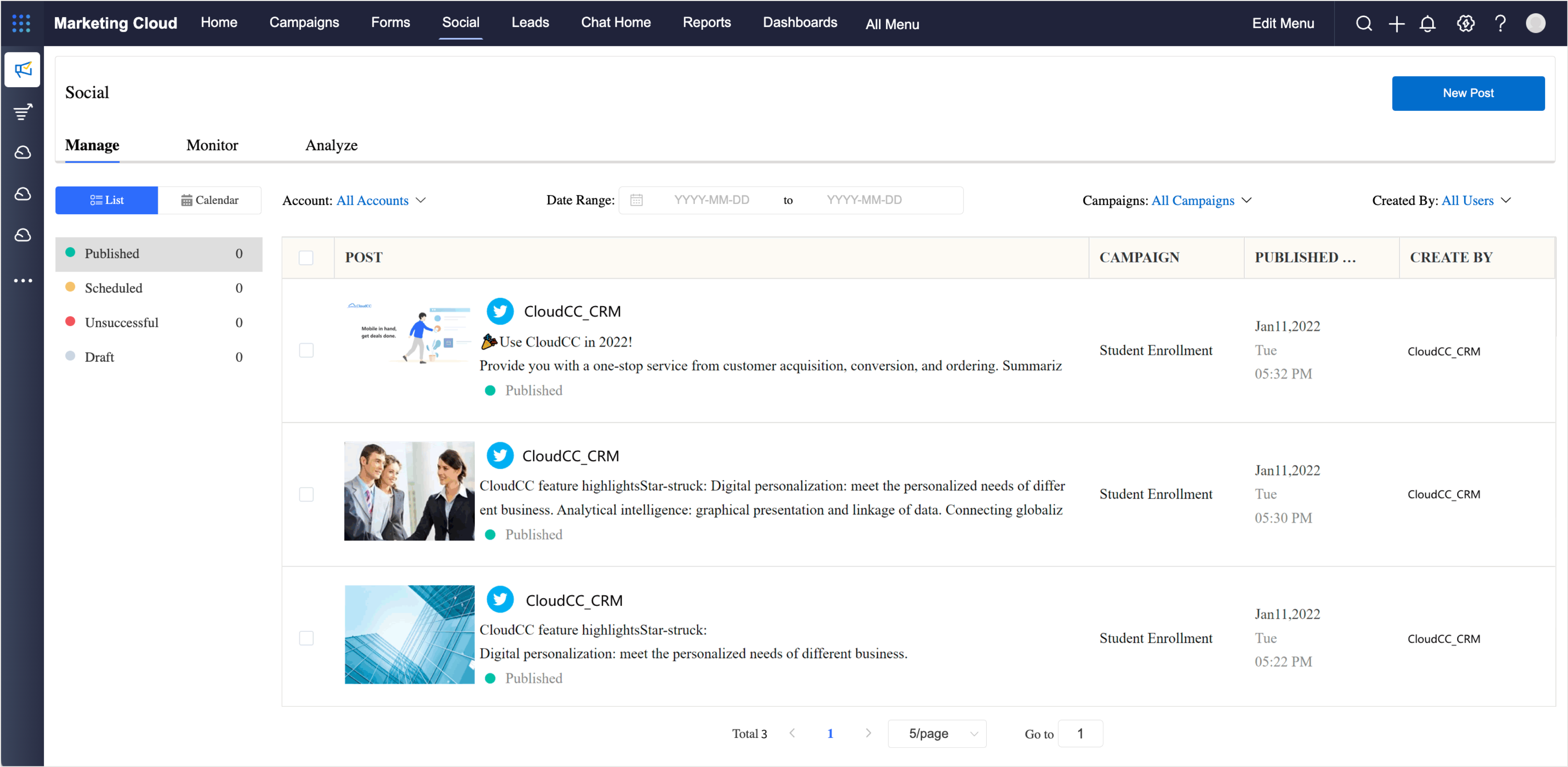This screenshot has width=1568, height=767.
Task: Click the search magnifier icon
Action: [x=1364, y=23]
